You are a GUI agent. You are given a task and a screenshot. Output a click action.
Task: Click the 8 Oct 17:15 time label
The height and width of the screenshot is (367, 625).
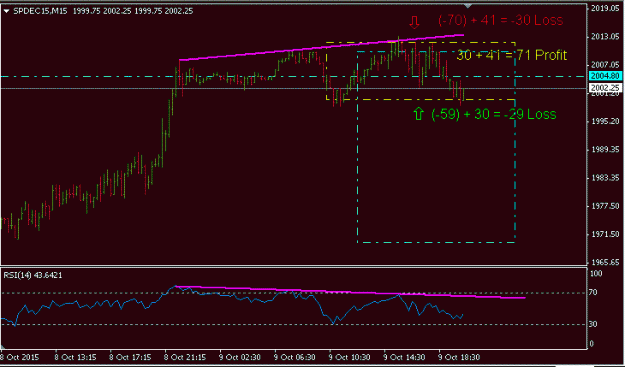(130, 357)
